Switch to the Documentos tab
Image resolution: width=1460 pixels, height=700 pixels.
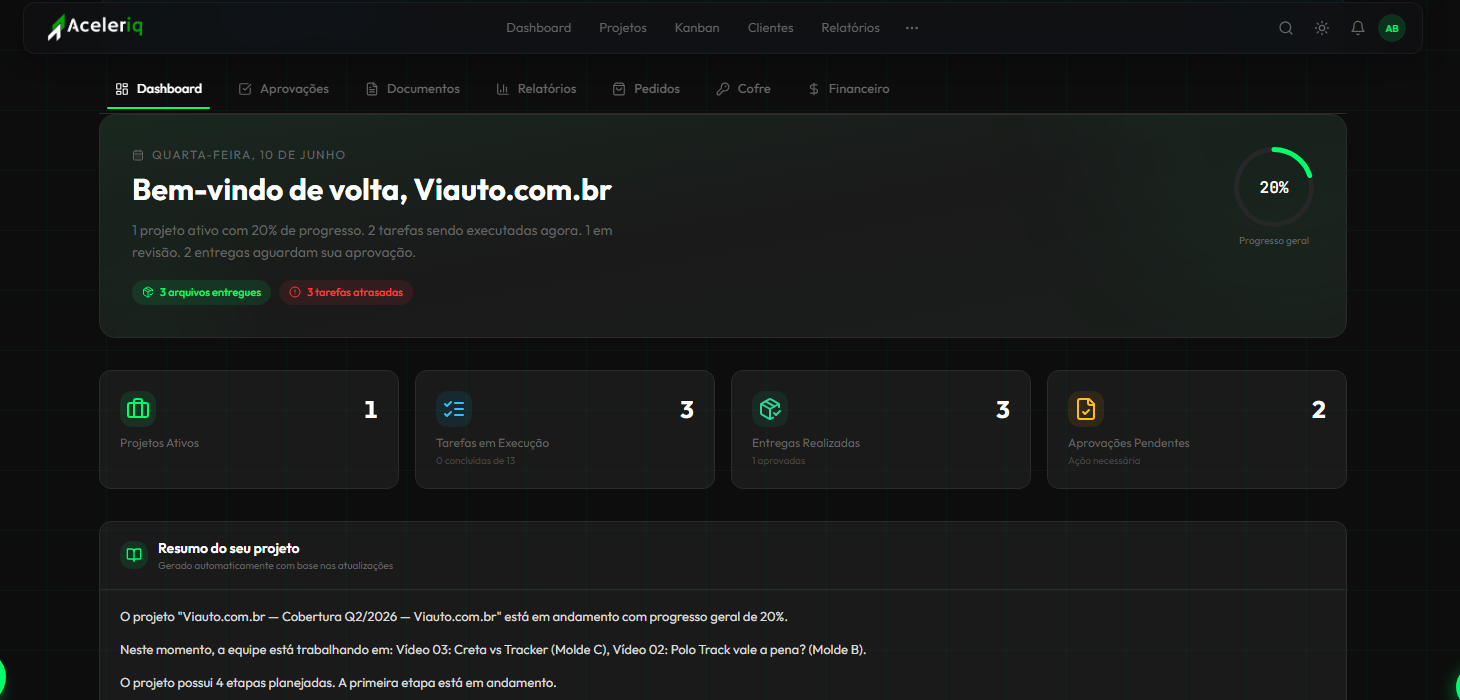click(412, 89)
